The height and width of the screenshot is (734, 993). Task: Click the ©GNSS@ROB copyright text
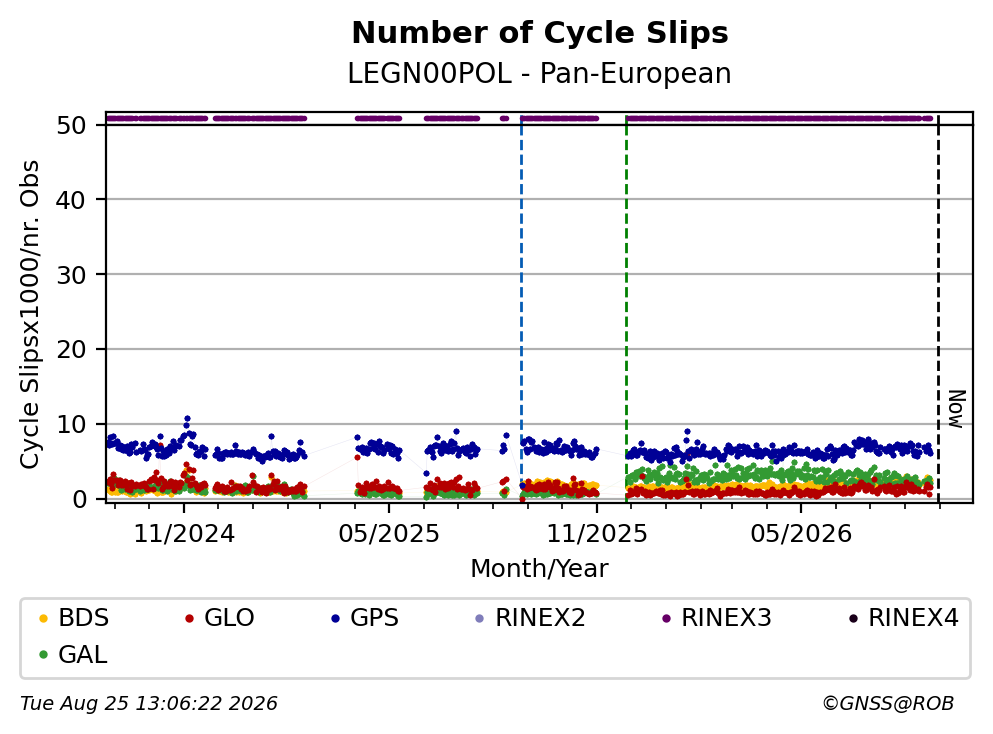click(888, 704)
